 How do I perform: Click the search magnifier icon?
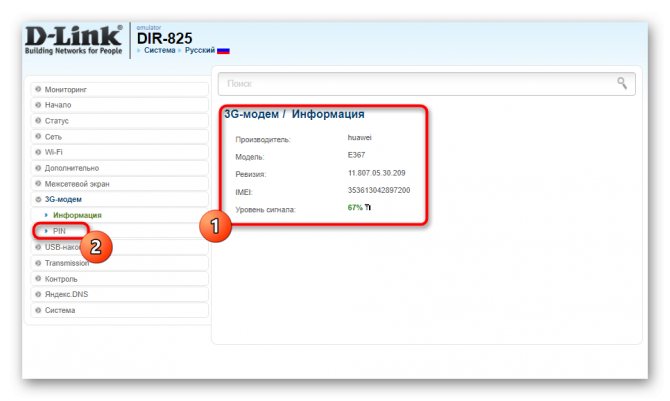point(622,83)
